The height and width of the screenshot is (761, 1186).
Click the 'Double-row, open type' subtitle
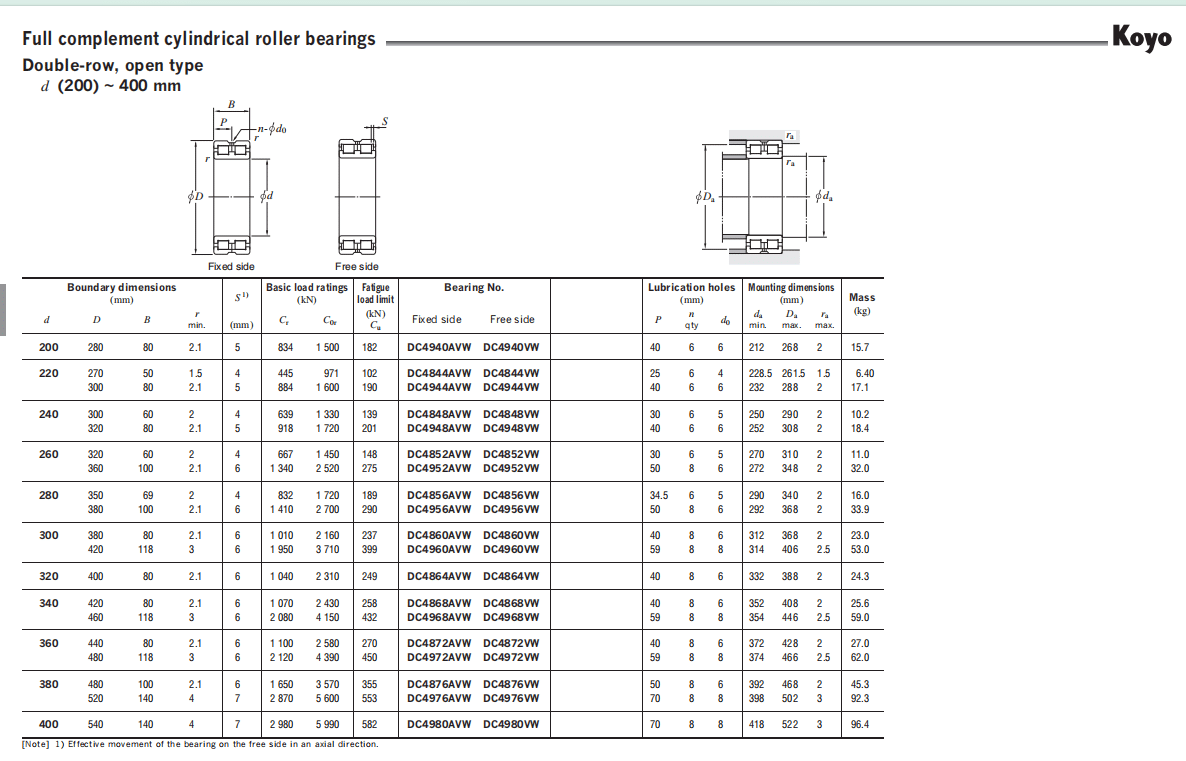tap(113, 66)
